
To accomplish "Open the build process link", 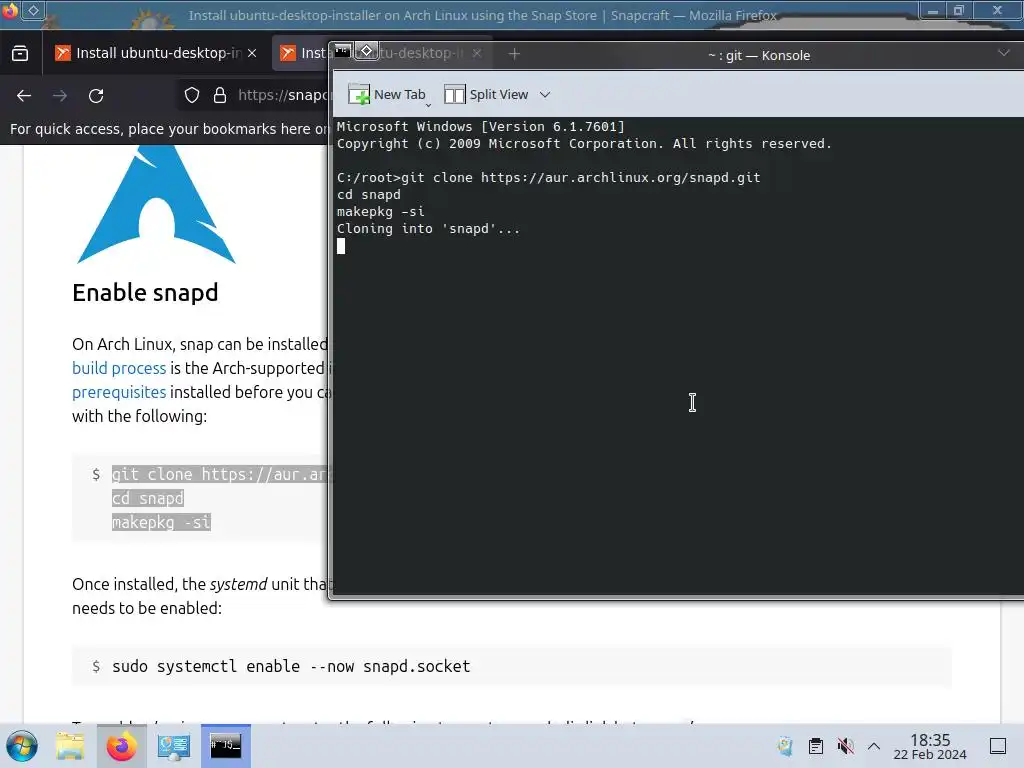I will (119, 368).
